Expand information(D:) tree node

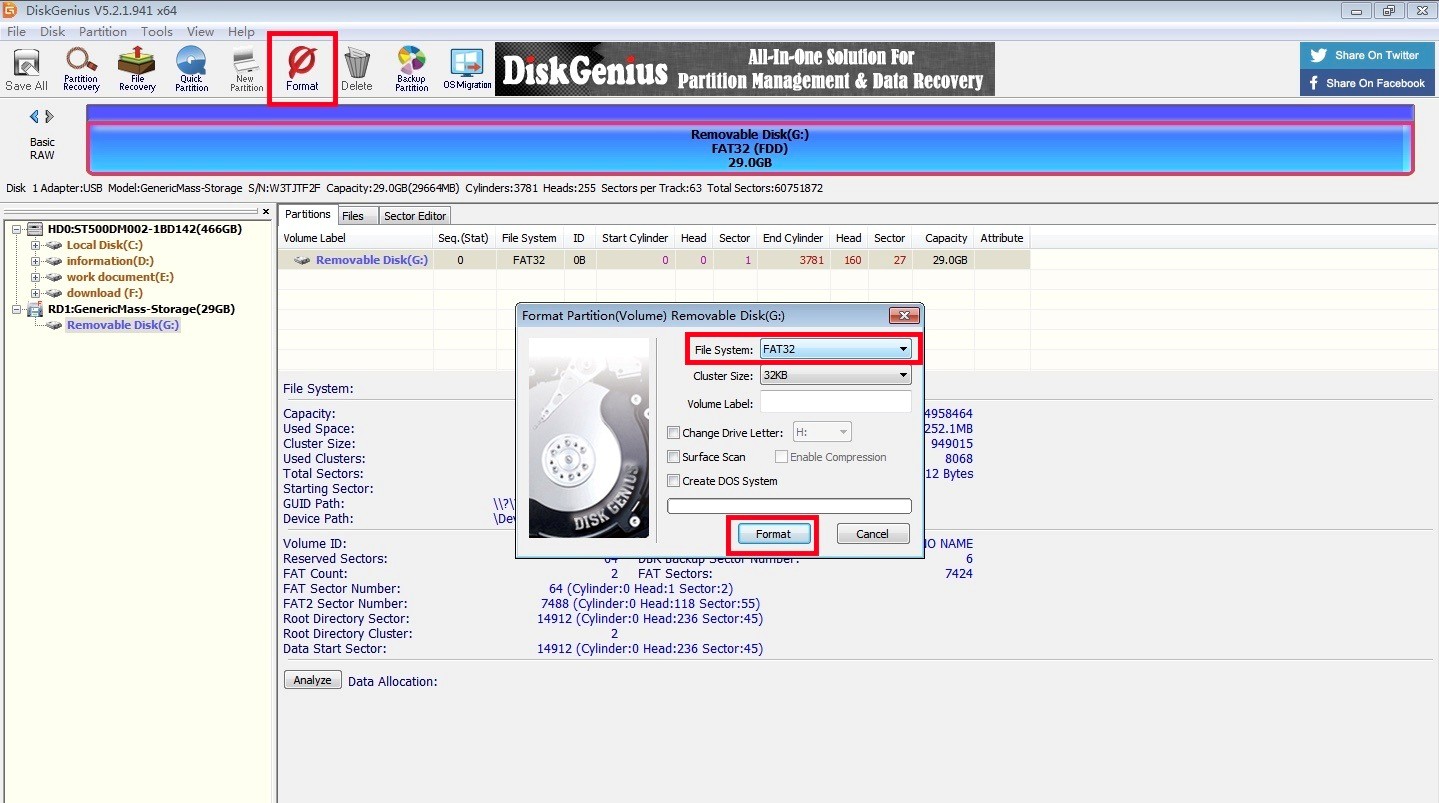pyautogui.click(x=35, y=261)
